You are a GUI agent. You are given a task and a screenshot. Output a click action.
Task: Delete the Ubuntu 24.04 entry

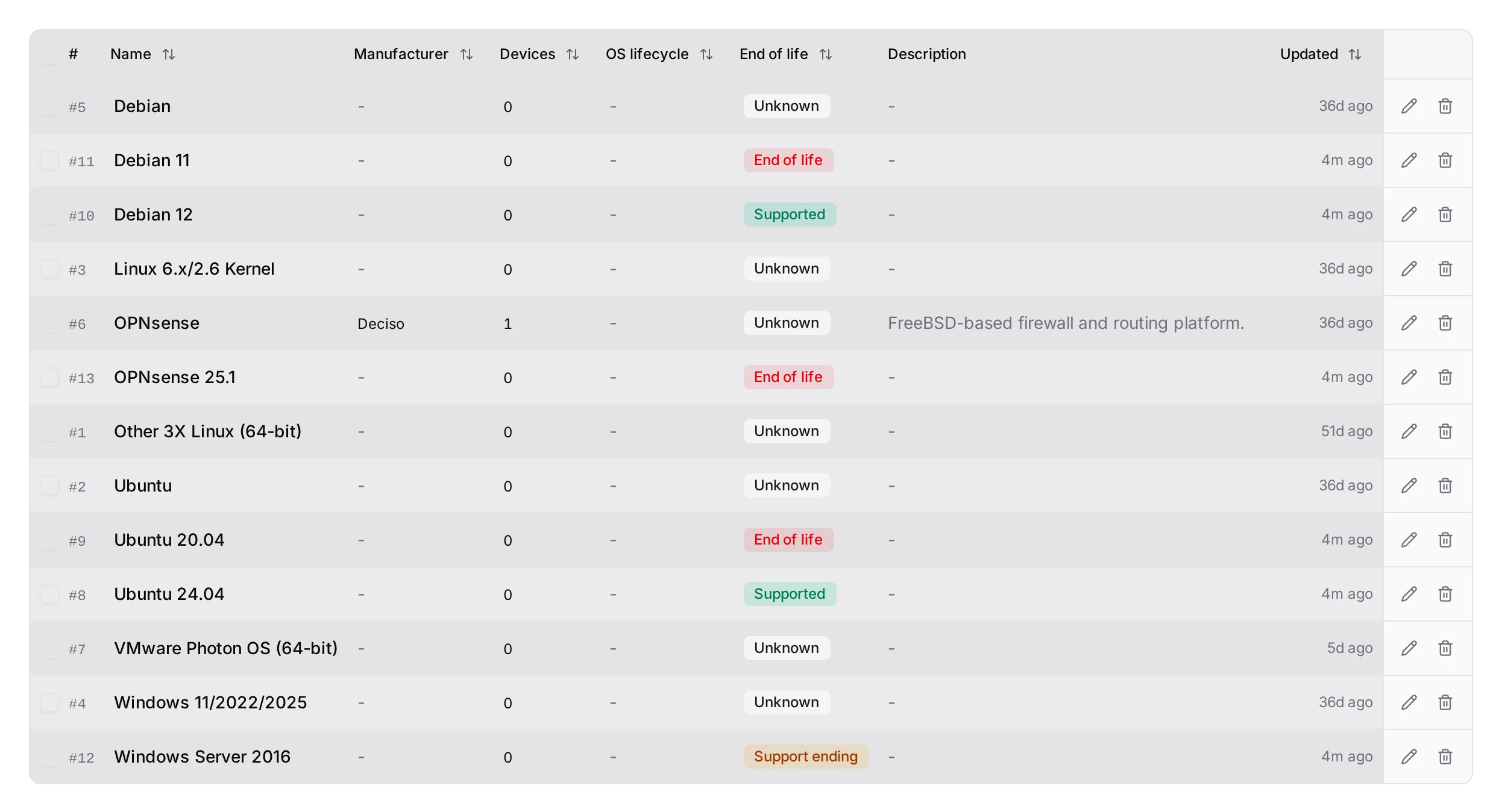click(1445, 594)
